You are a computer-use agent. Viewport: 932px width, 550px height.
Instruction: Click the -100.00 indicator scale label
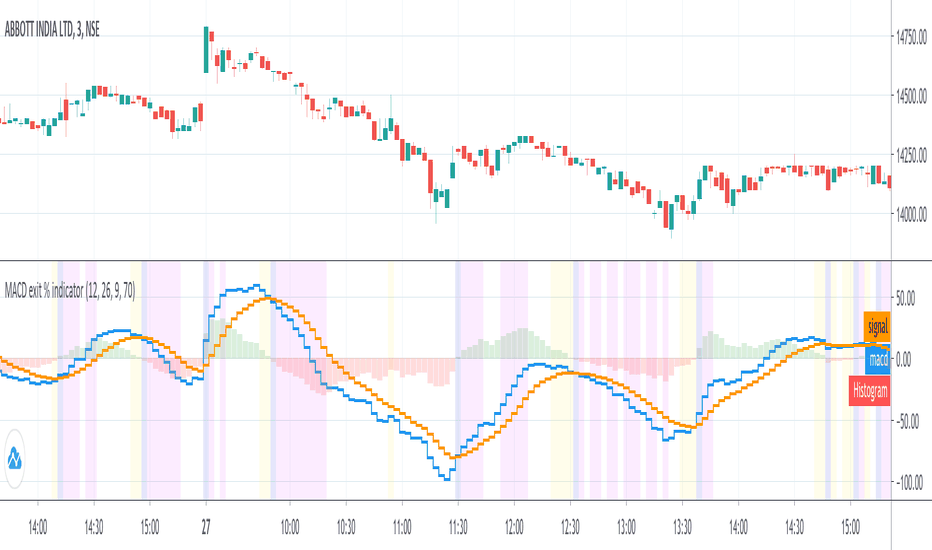[x=908, y=483]
